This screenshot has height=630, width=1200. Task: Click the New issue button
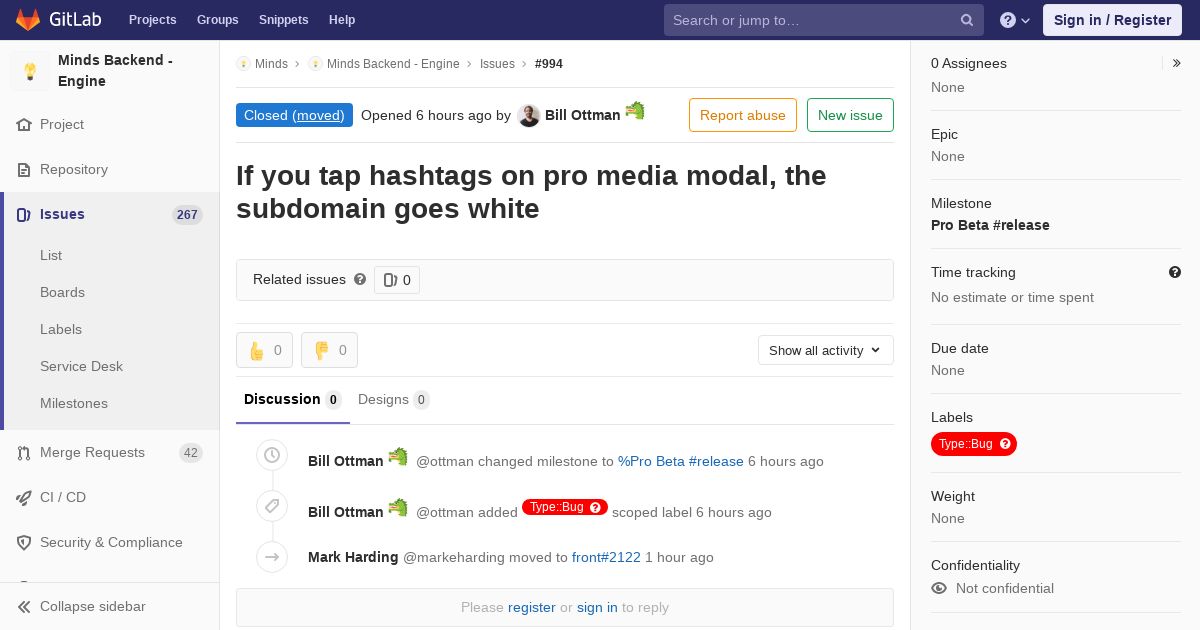pos(850,115)
